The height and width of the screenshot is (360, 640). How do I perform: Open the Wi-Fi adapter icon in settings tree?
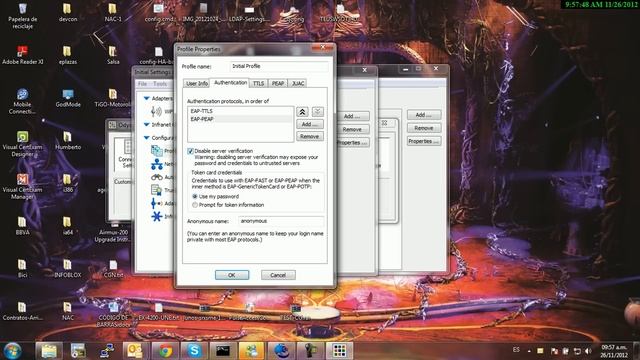point(156,111)
